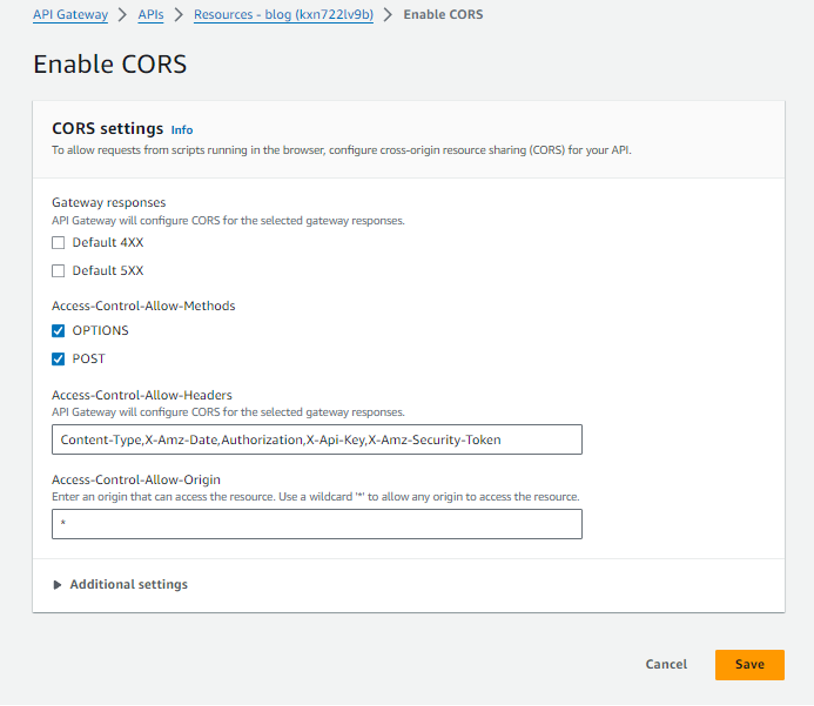Viewport: 814px width, 706px height.
Task: Deselect the POST method checkbox
Action: 58,359
